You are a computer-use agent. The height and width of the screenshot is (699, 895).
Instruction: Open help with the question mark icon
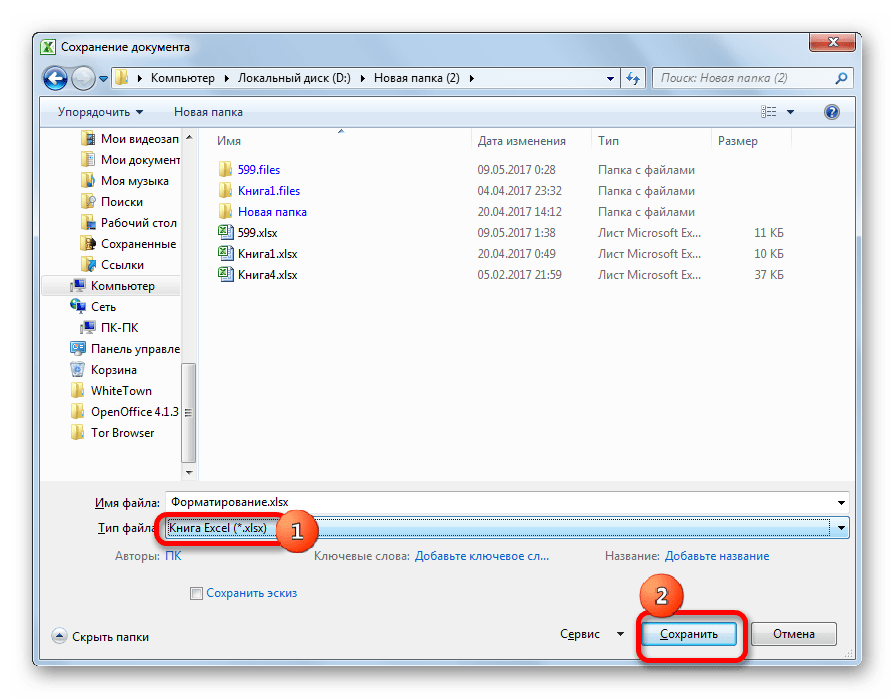tap(832, 112)
